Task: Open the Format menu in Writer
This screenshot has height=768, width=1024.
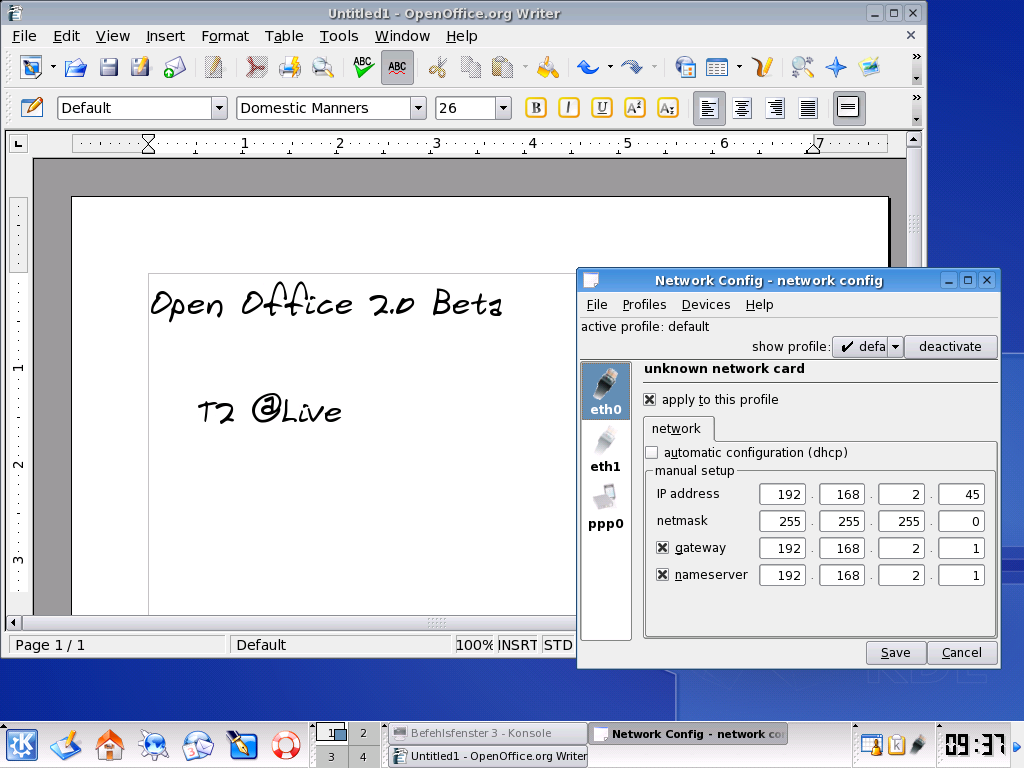Action: tap(225, 36)
